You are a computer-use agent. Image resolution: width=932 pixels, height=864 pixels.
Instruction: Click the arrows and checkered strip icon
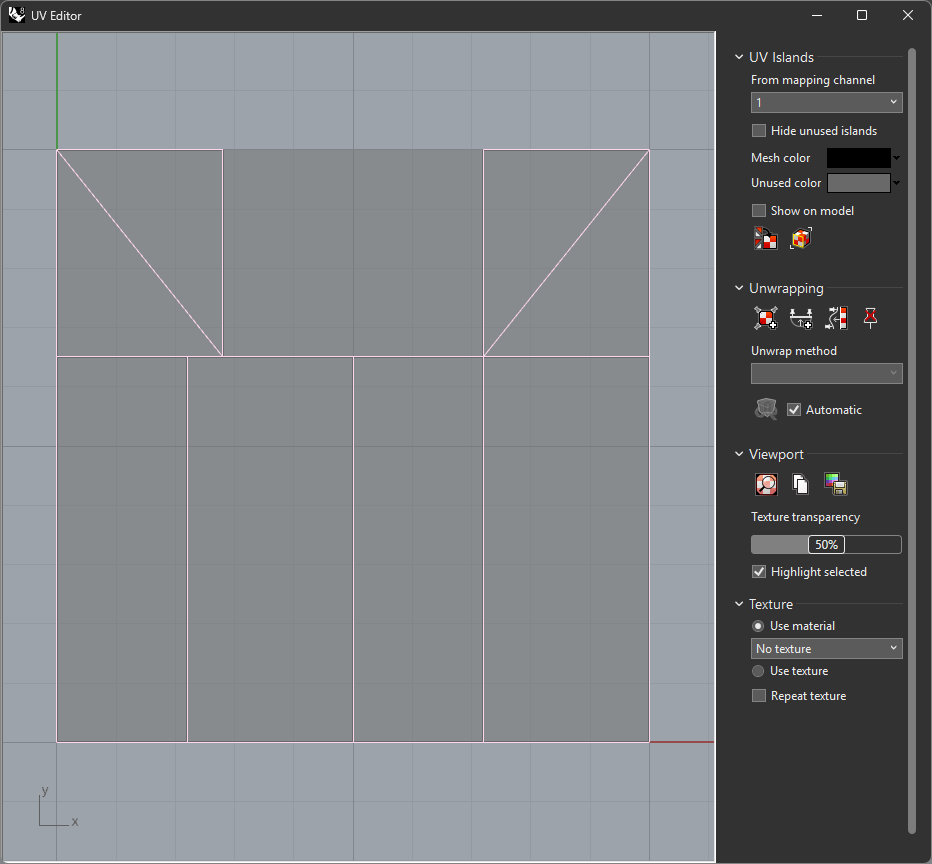[x=837, y=318]
